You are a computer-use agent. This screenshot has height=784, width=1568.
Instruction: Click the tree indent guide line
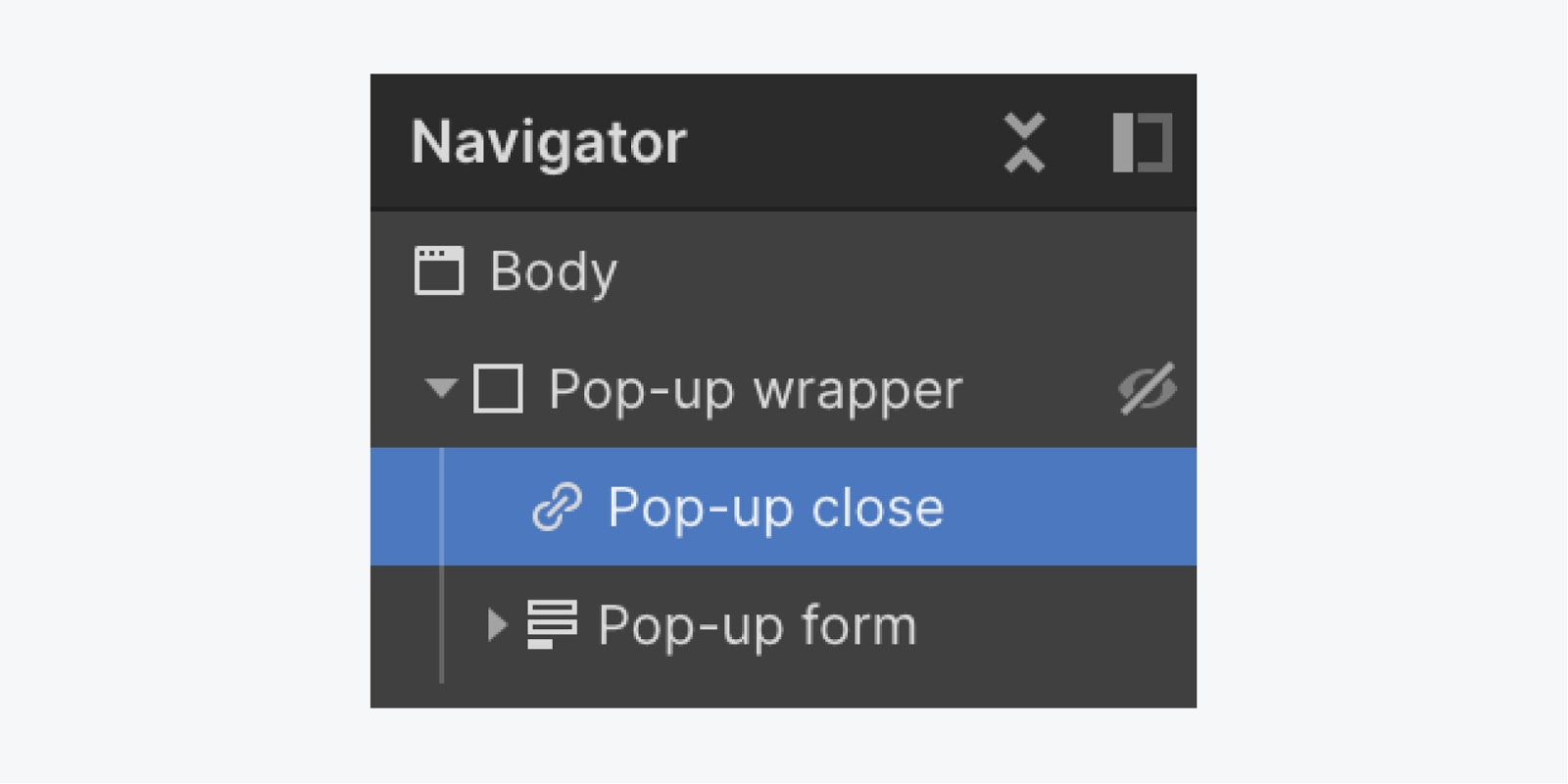(442, 565)
